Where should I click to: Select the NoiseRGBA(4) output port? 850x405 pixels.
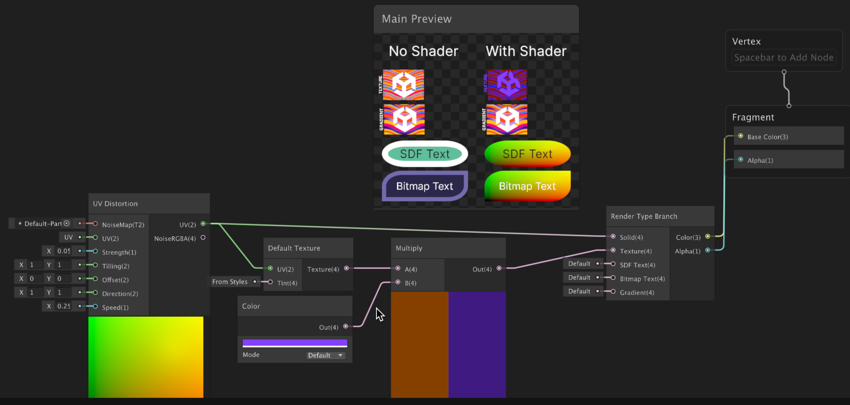pyautogui.click(x=203, y=238)
